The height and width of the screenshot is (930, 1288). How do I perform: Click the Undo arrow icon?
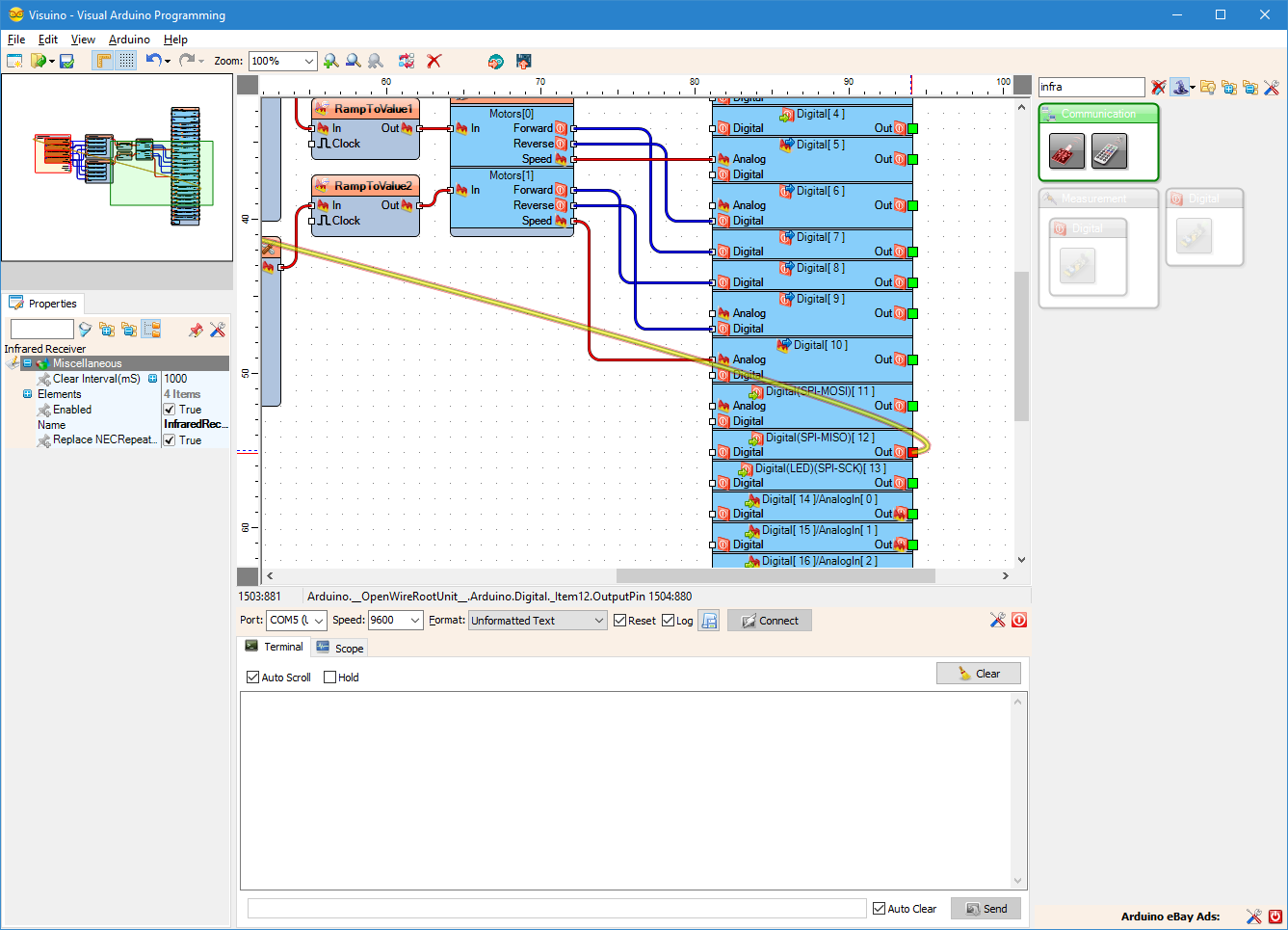click(153, 61)
